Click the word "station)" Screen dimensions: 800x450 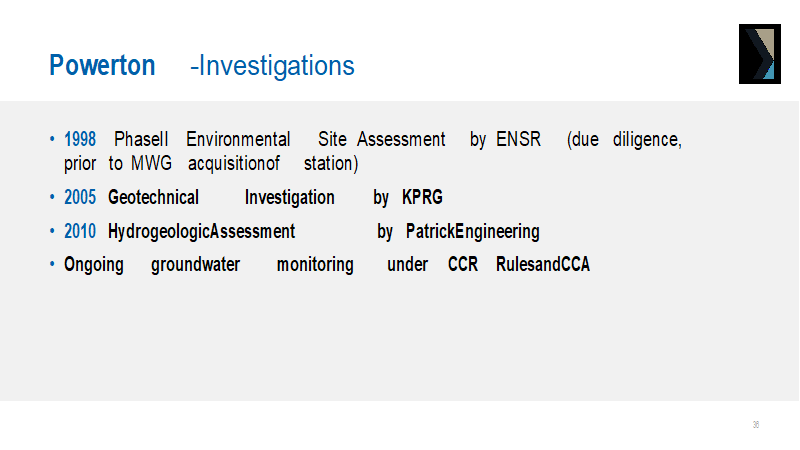(330, 163)
